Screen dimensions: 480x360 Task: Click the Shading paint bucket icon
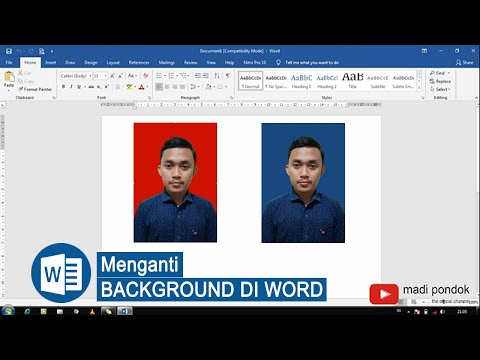point(208,87)
